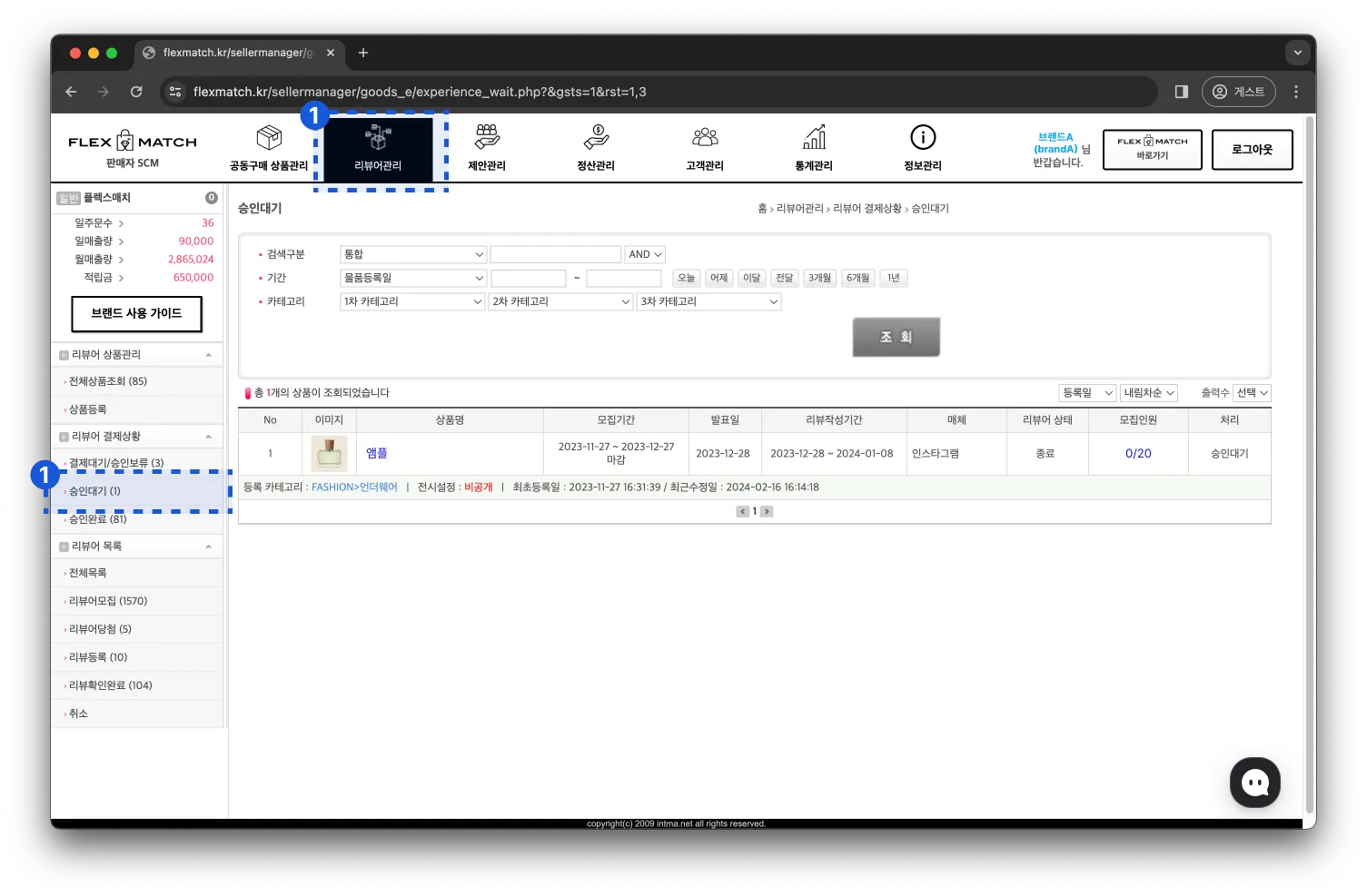Open tab search chevron
Image resolution: width=1367 pixels, height=896 pixels.
(1298, 53)
